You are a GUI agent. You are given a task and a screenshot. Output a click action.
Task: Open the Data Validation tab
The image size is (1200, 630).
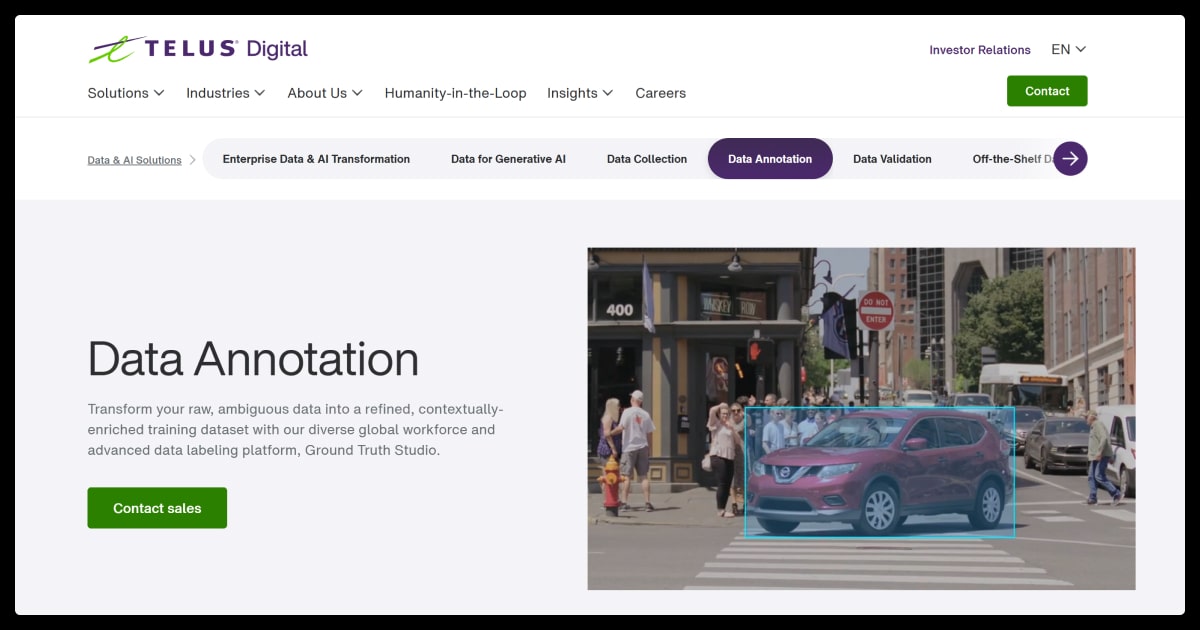click(x=891, y=158)
